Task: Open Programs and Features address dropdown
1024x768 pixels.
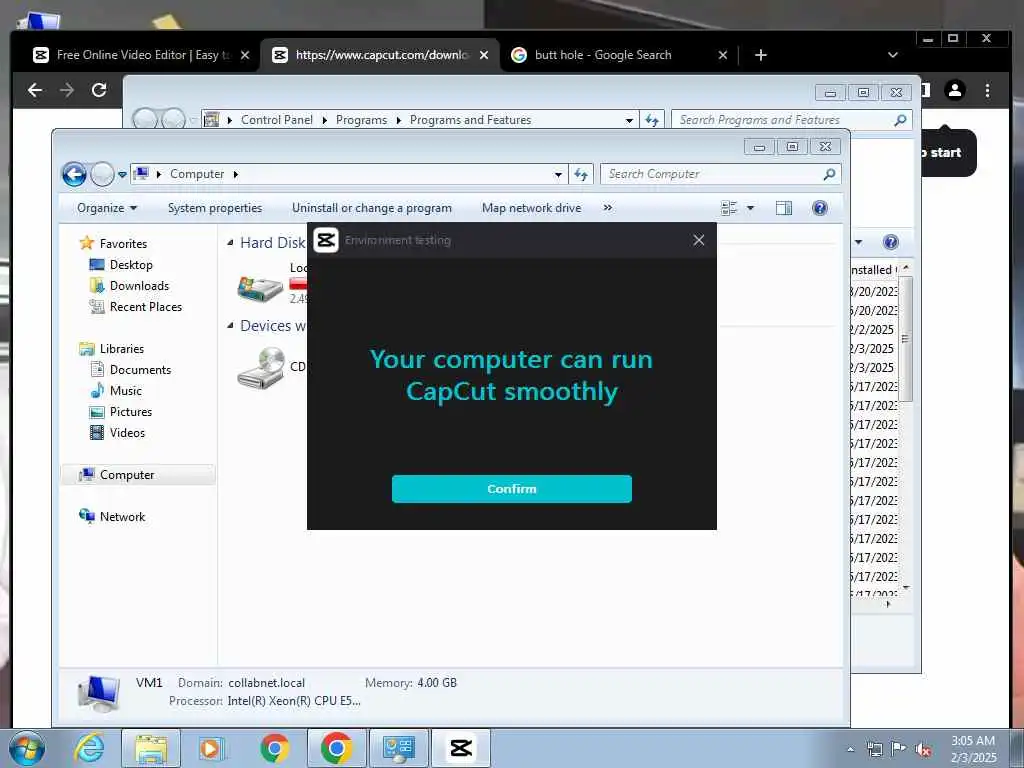Action: point(629,120)
